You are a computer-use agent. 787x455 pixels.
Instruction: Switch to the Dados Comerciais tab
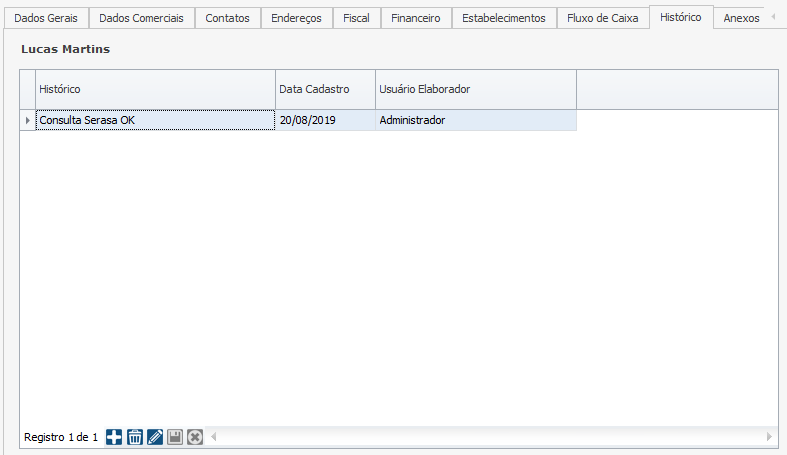coord(141,18)
